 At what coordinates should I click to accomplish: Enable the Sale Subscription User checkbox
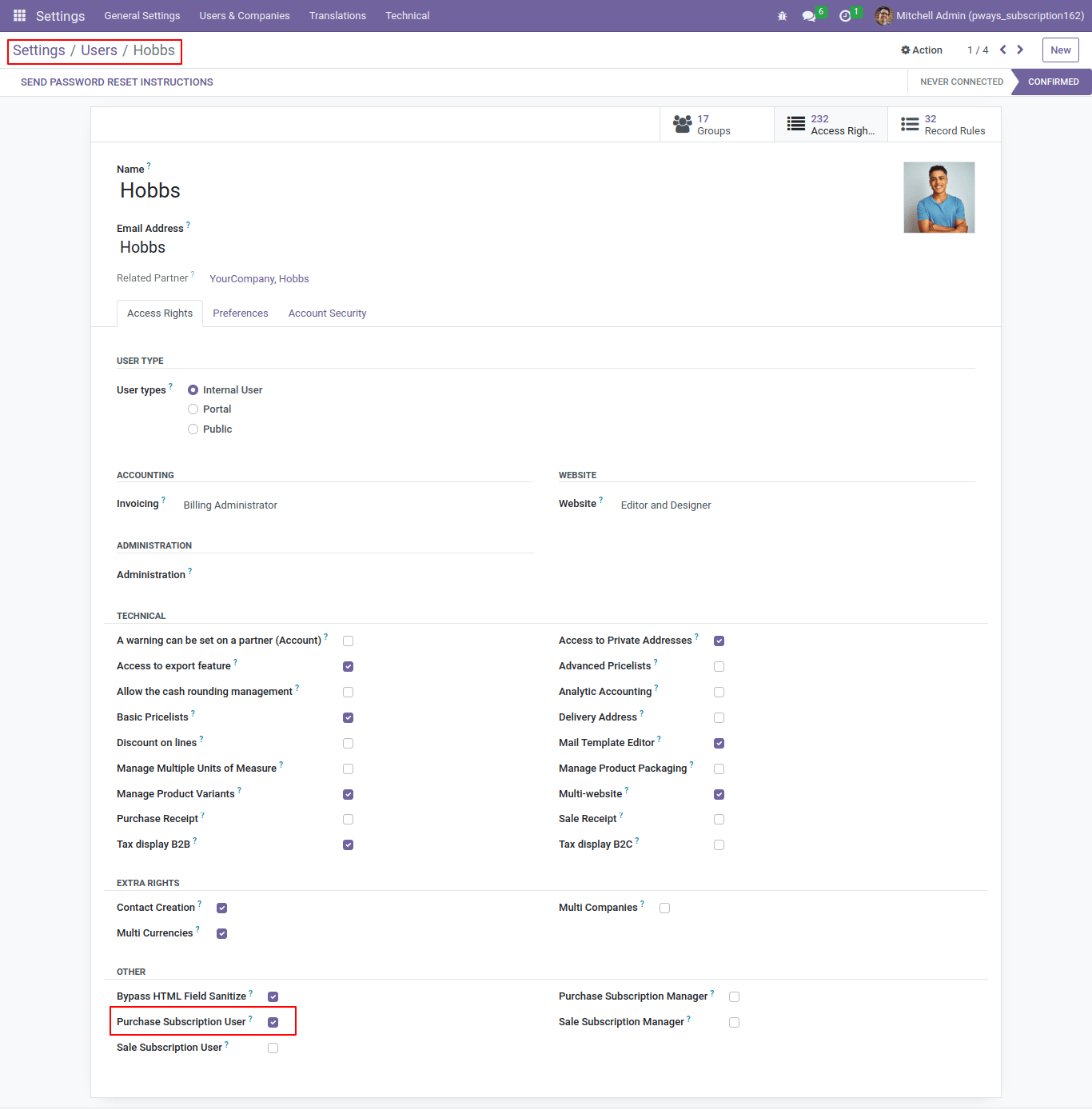(273, 1048)
